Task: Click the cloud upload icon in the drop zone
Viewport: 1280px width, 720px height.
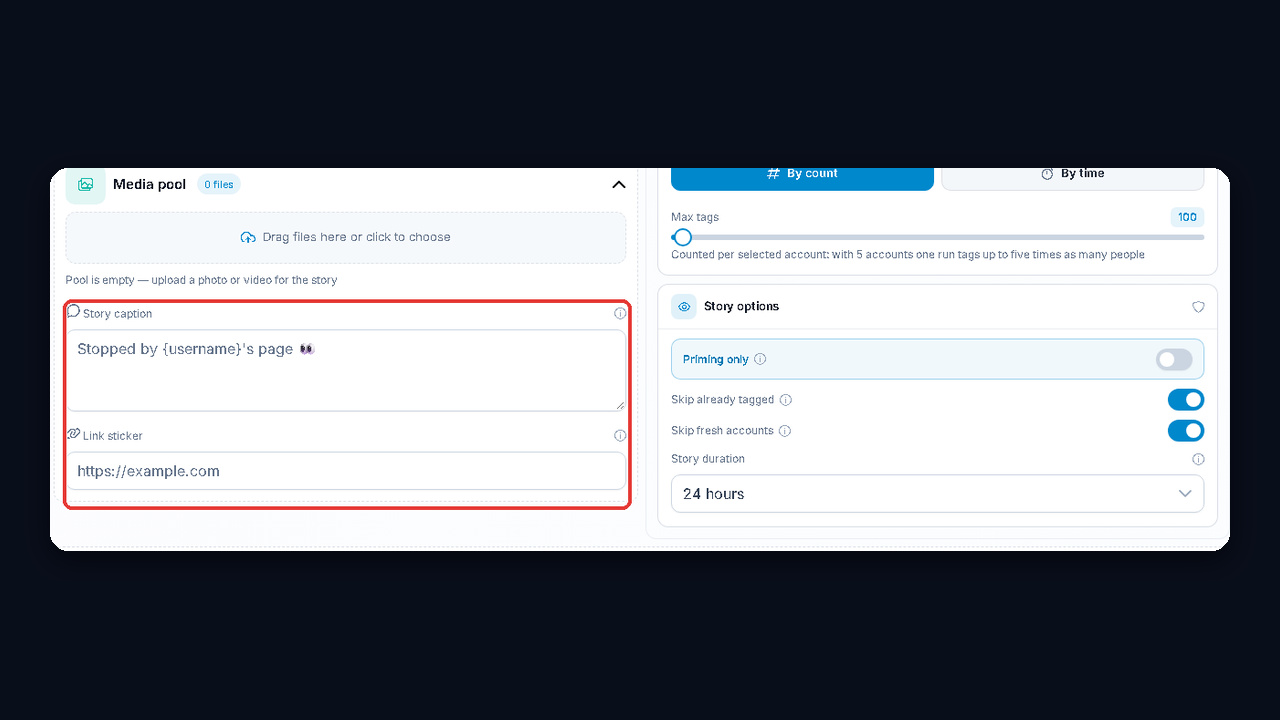Action: click(x=248, y=238)
